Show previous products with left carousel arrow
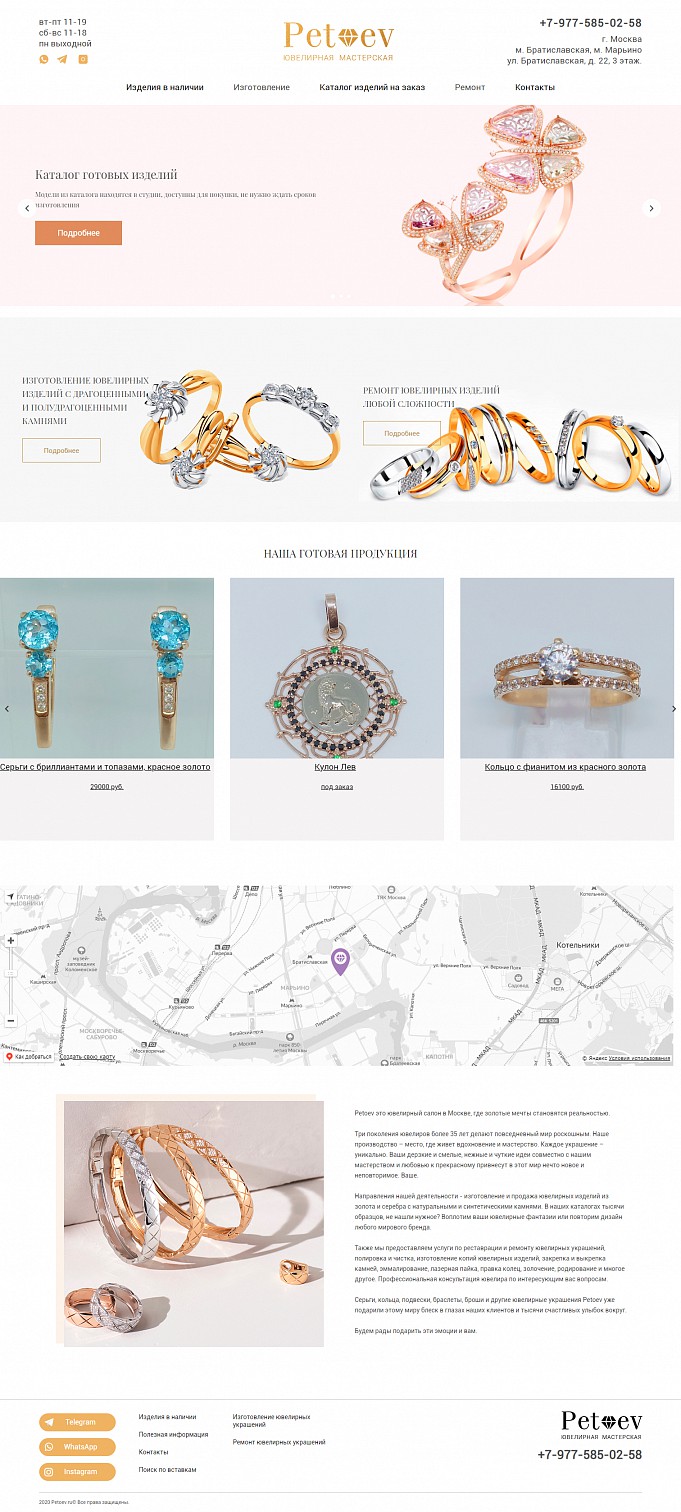Image resolution: width=681 pixels, height=1512 pixels. [7, 709]
